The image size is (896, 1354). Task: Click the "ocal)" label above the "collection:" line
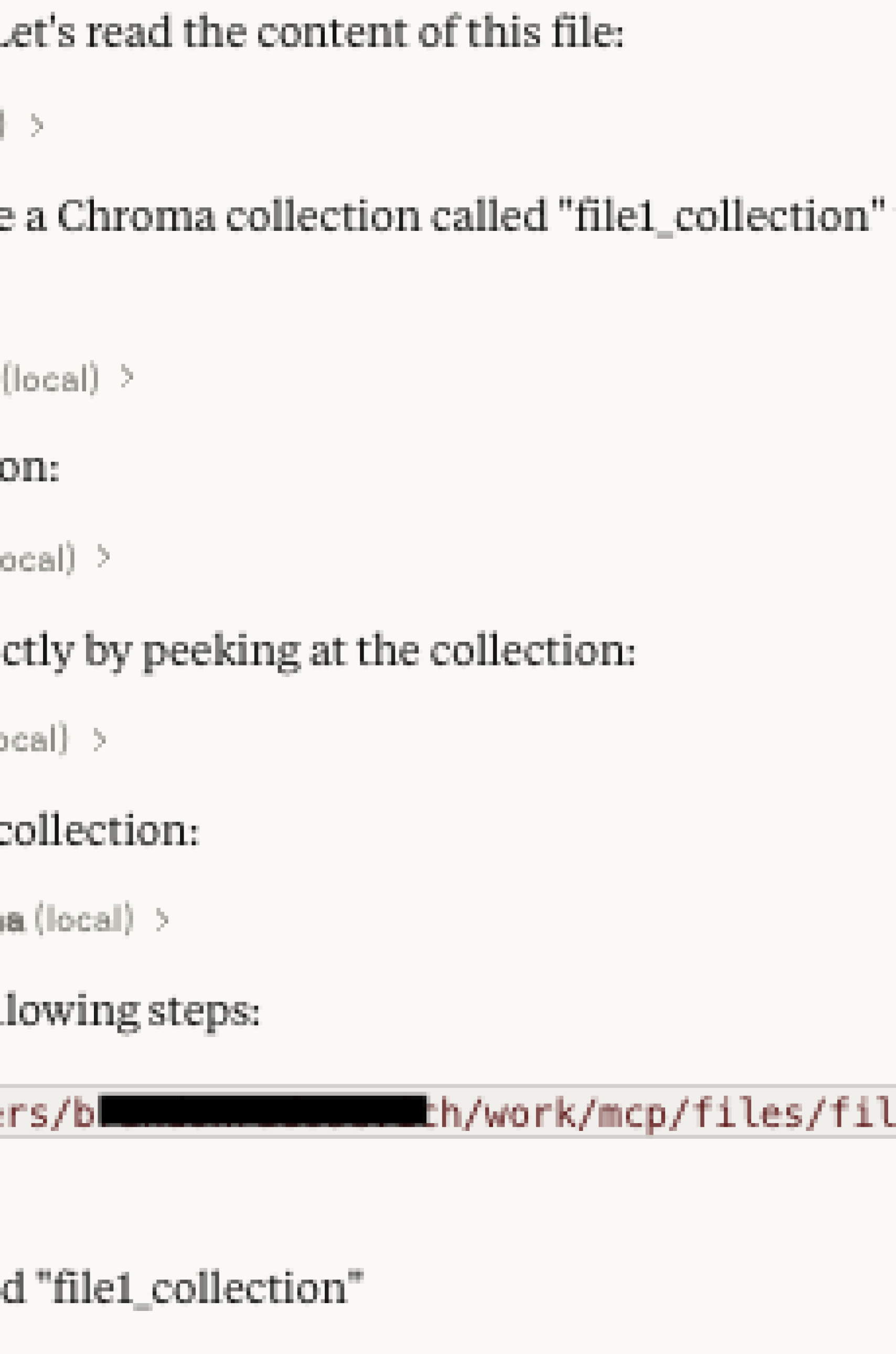point(34,739)
